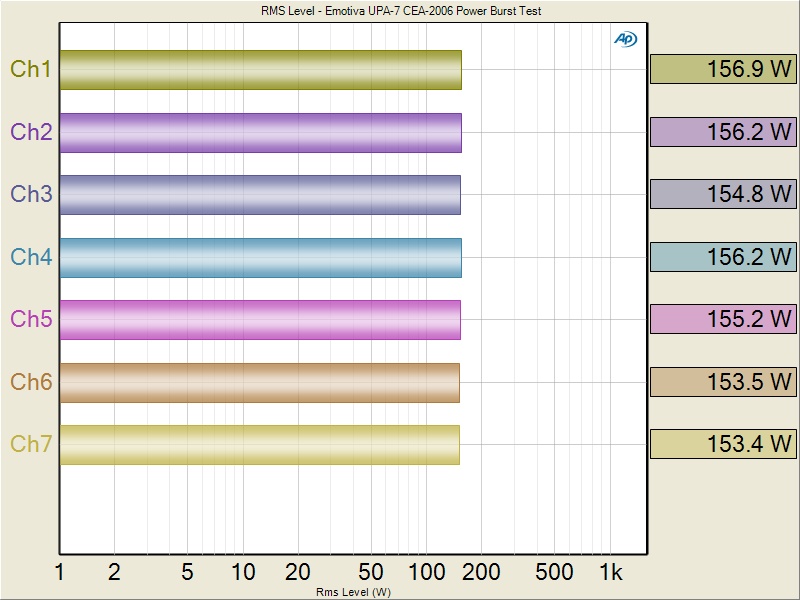Click the Ch4 blue bar

[x=260, y=257]
